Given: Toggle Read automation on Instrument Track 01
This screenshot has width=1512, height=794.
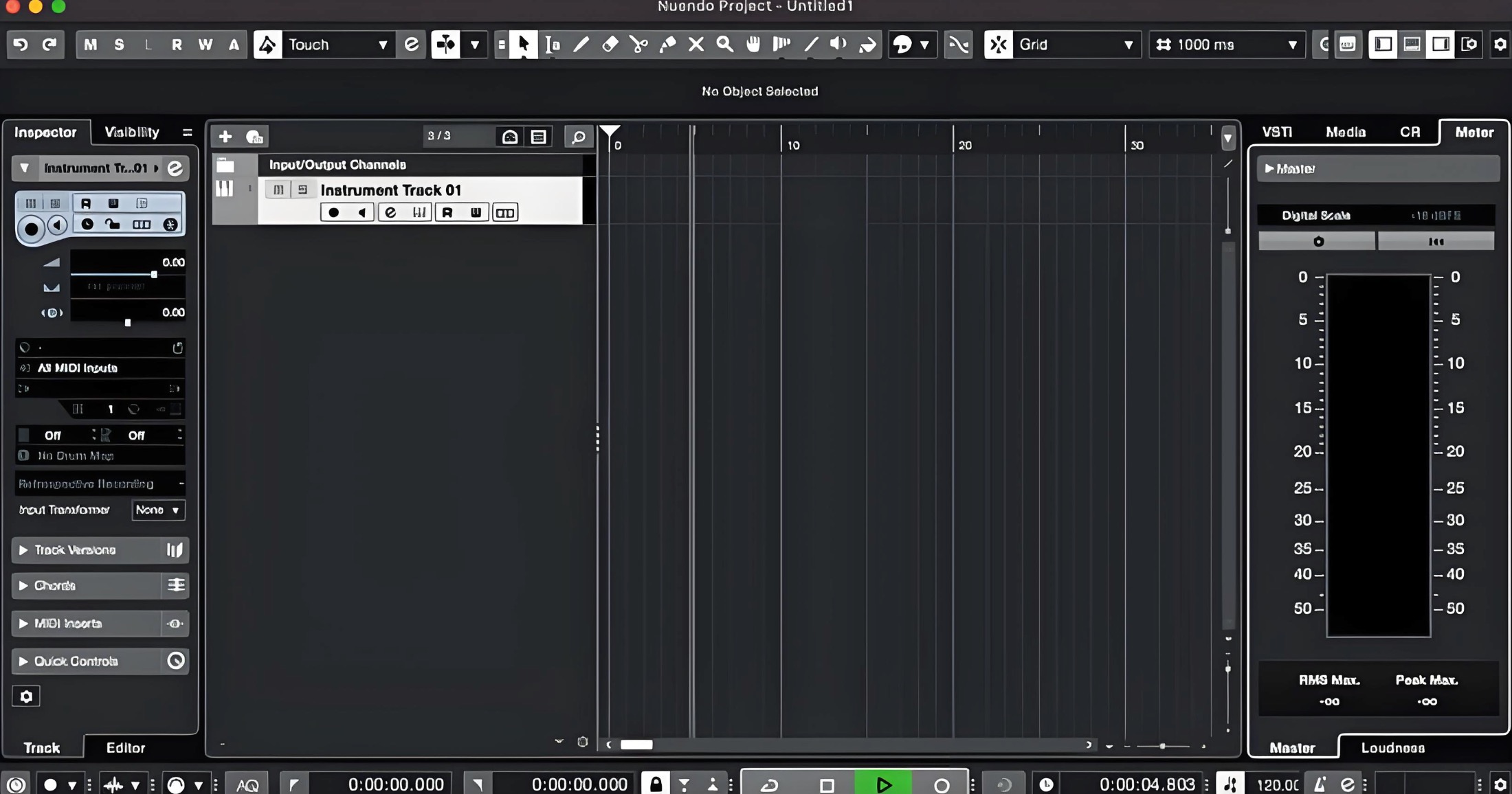Looking at the screenshot, I should (x=447, y=213).
